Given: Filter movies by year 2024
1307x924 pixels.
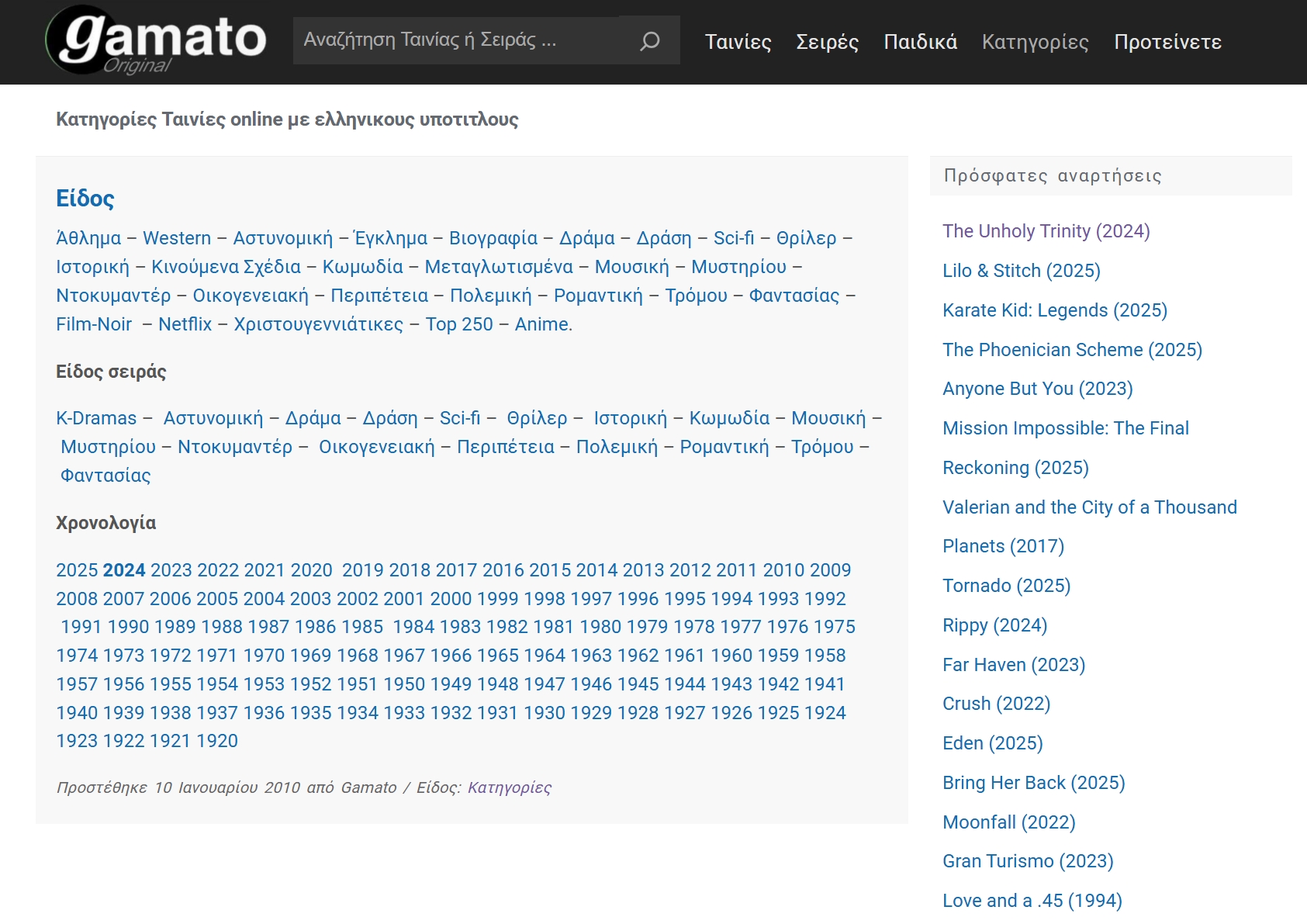Looking at the screenshot, I should (x=124, y=570).
